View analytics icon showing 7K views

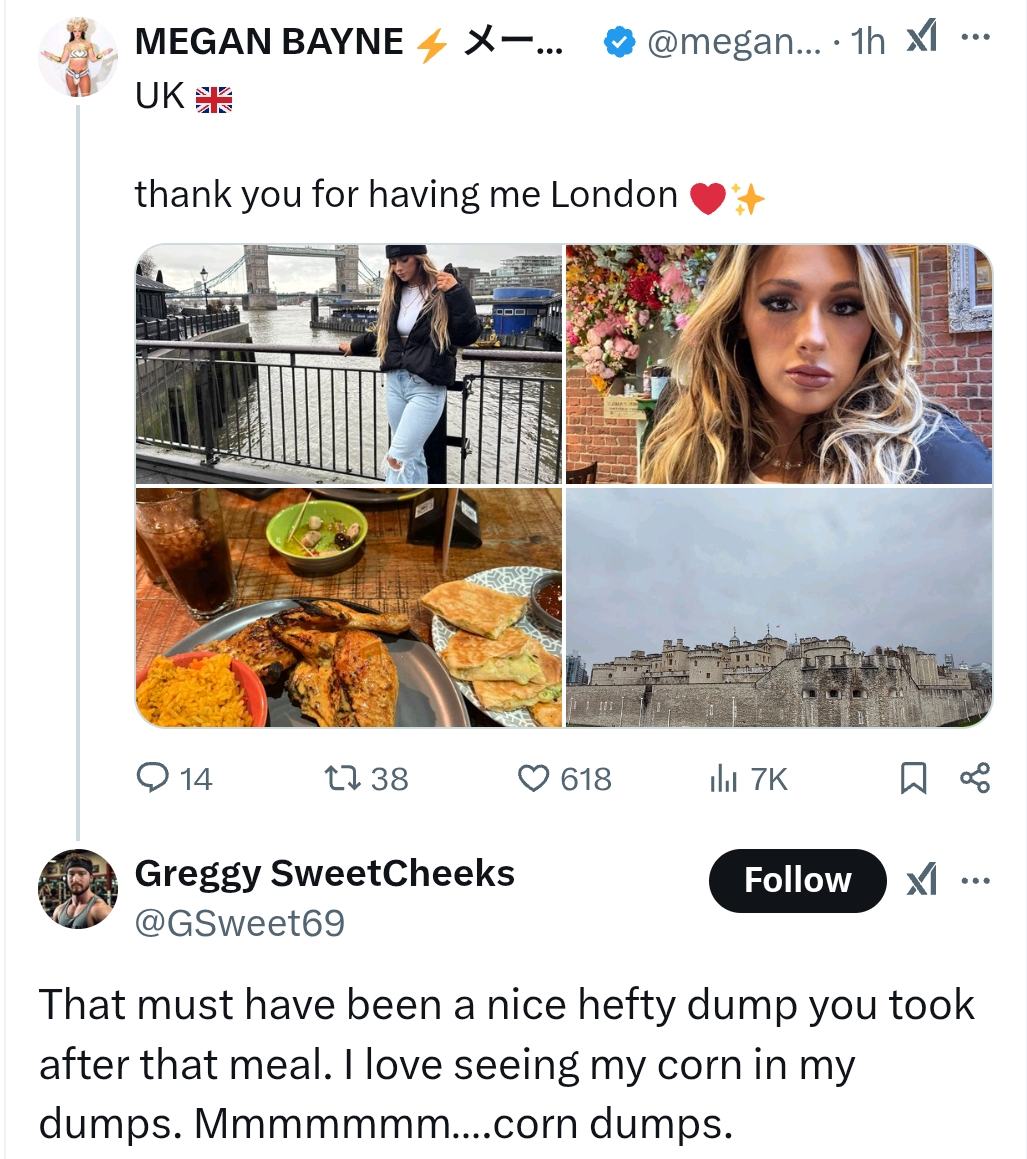pos(721,778)
